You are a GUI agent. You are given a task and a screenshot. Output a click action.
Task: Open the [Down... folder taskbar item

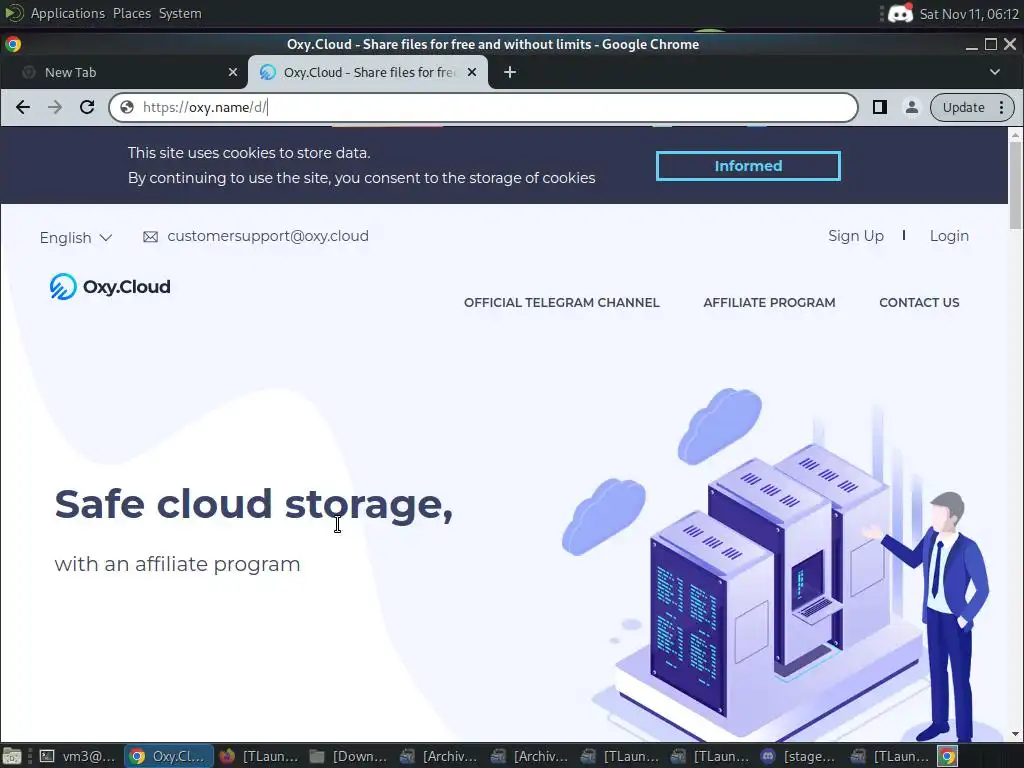[x=348, y=756]
